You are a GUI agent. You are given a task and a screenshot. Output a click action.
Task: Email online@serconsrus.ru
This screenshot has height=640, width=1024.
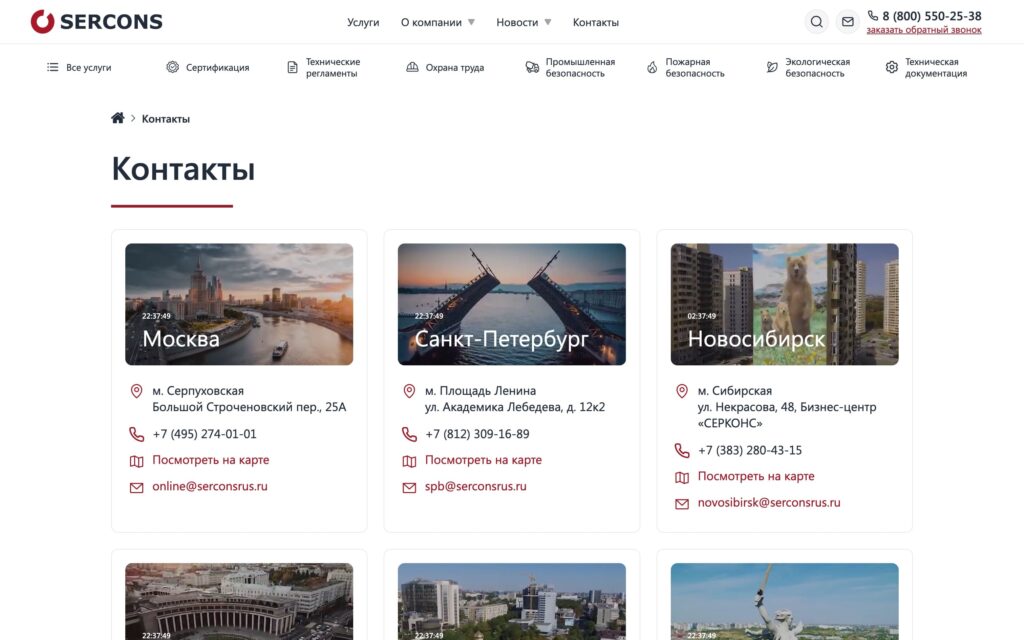point(210,486)
